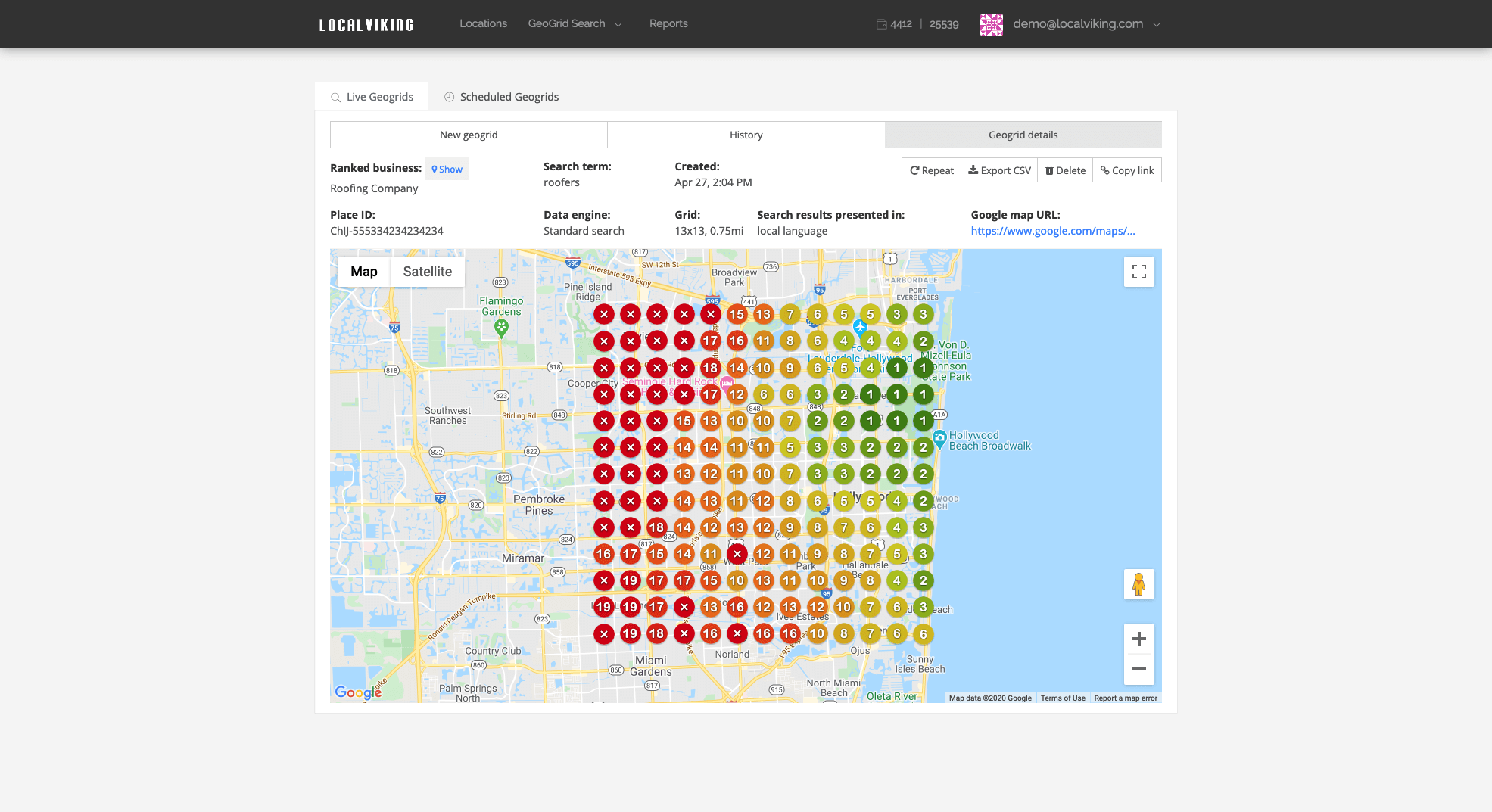Viewport: 1492px width, 812px height.
Task: Zoom in on the map
Action: tap(1138, 639)
